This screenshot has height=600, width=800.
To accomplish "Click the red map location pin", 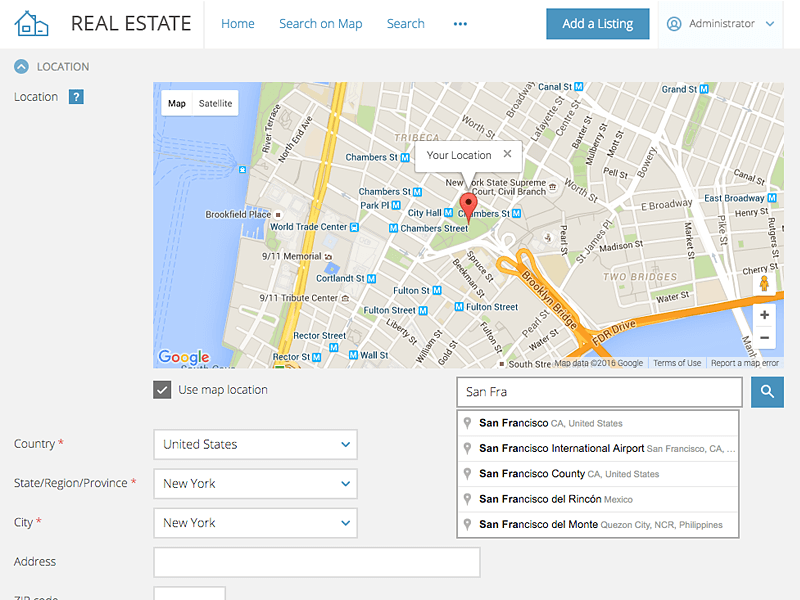I will click(x=468, y=208).
